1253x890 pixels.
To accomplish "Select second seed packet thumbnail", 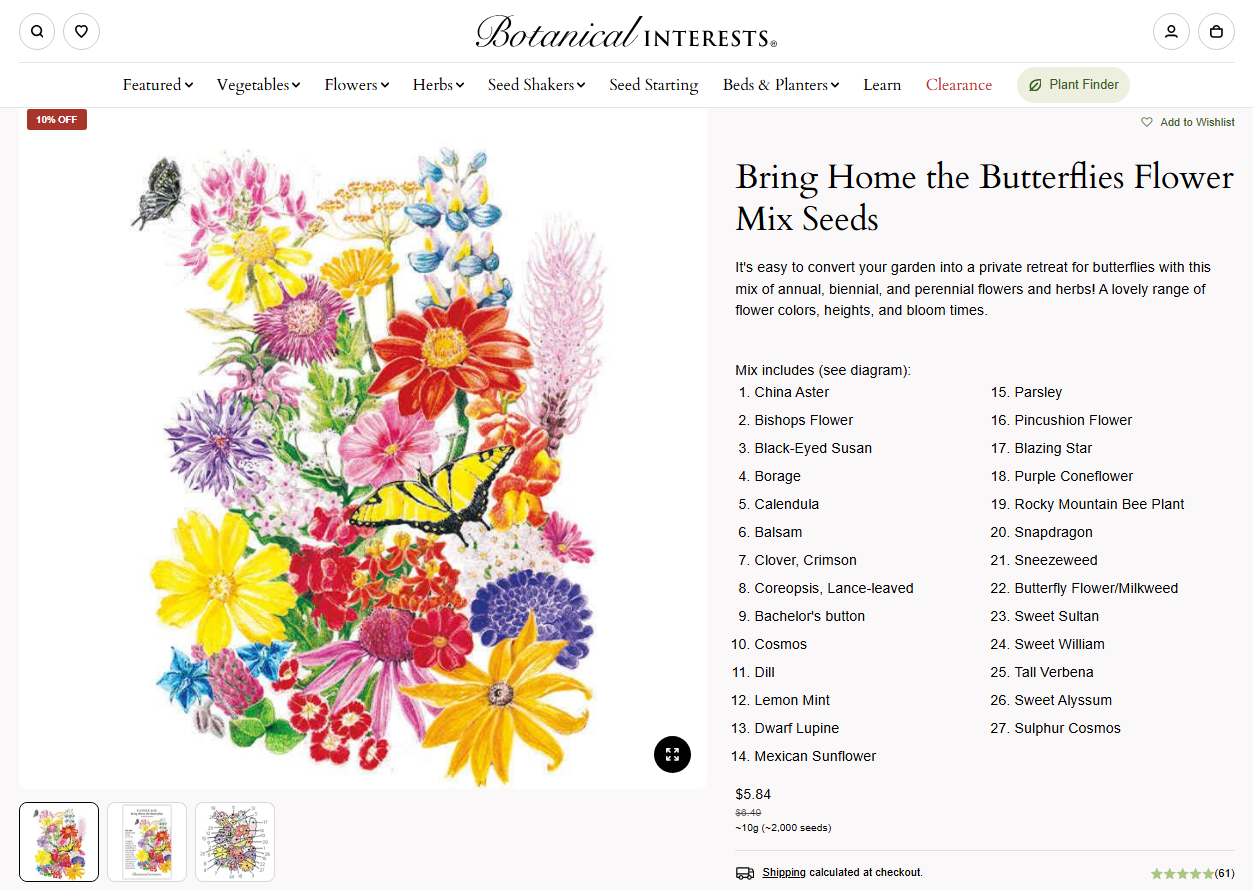I will pyautogui.click(x=147, y=842).
